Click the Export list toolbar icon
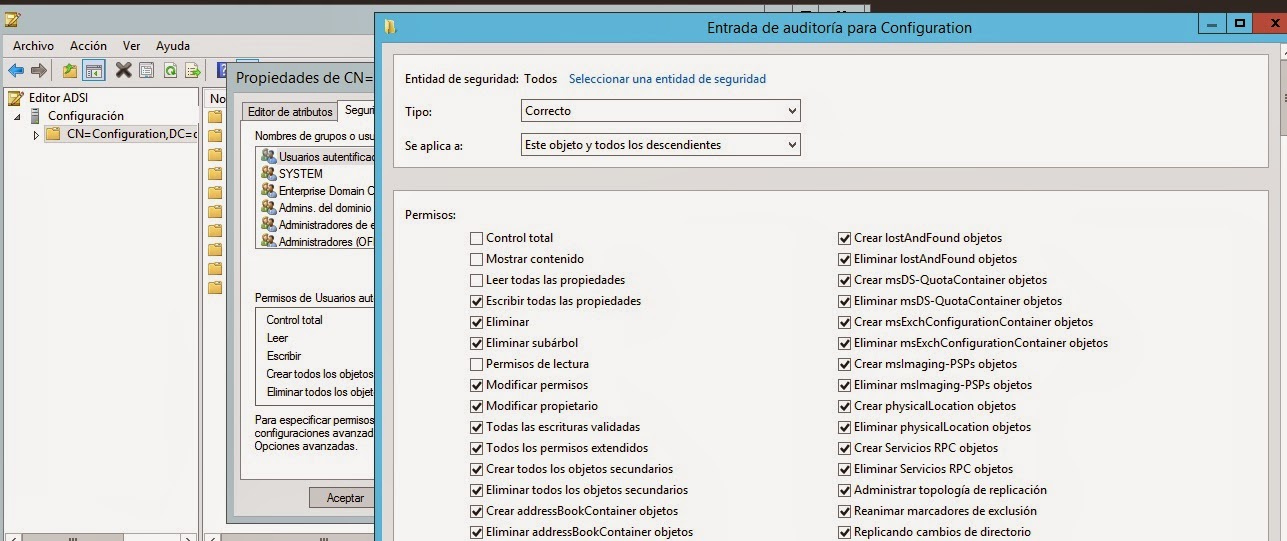Image resolution: width=1287 pixels, height=541 pixels. (193, 70)
